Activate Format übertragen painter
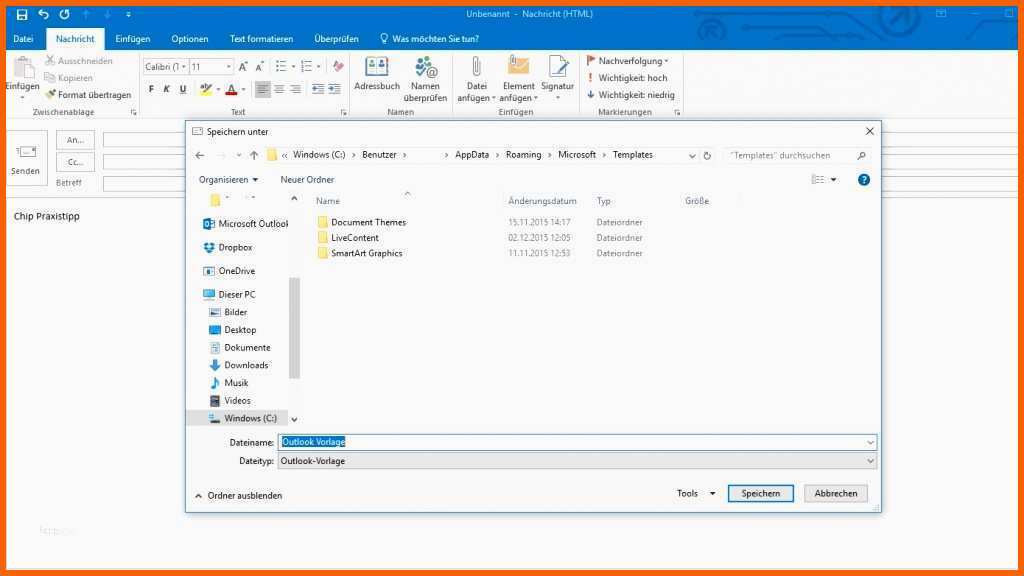The width and height of the screenshot is (1024, 576). click(x=88, y=95)
